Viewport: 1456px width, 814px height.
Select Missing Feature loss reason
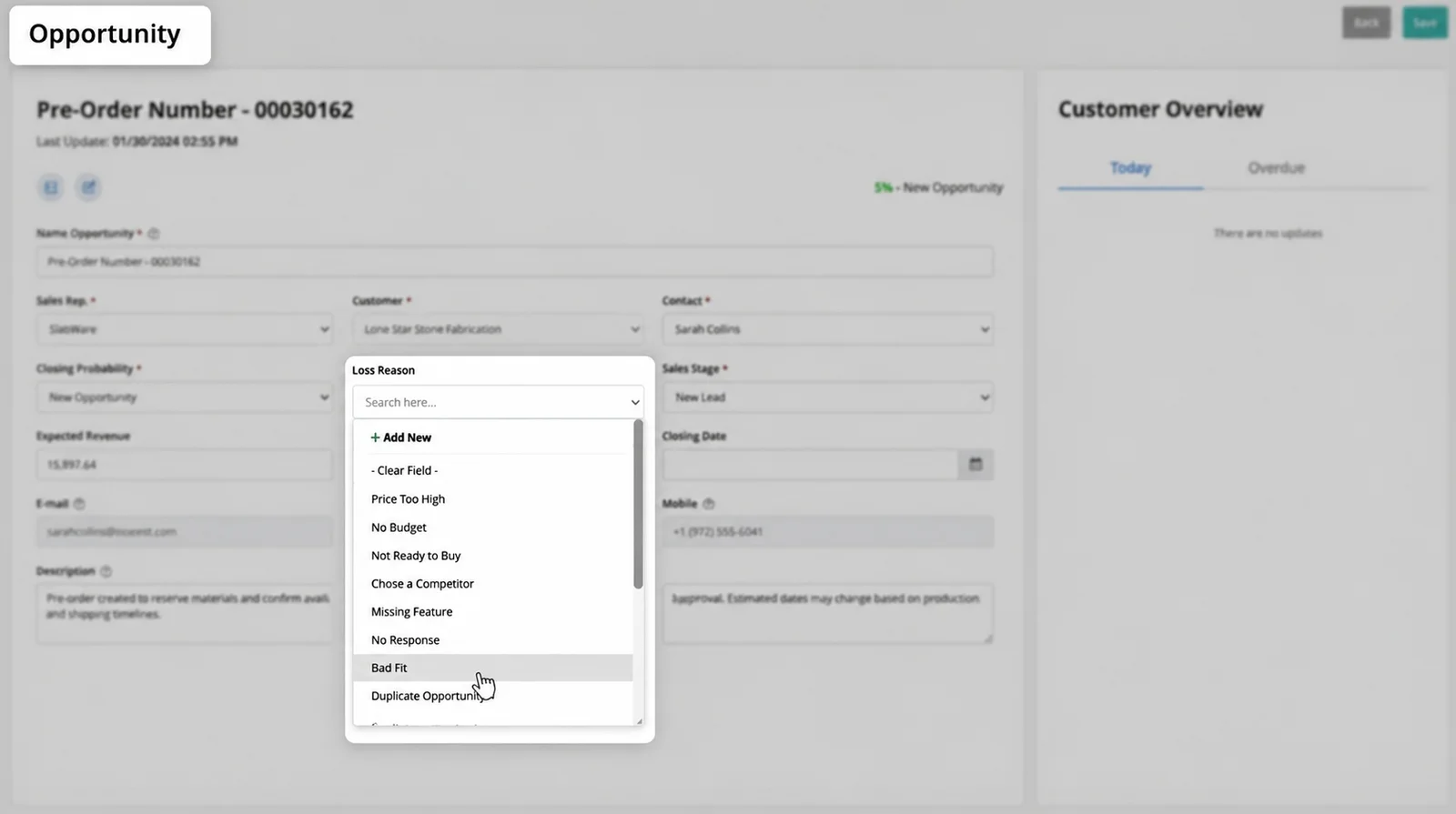(492, 611)
